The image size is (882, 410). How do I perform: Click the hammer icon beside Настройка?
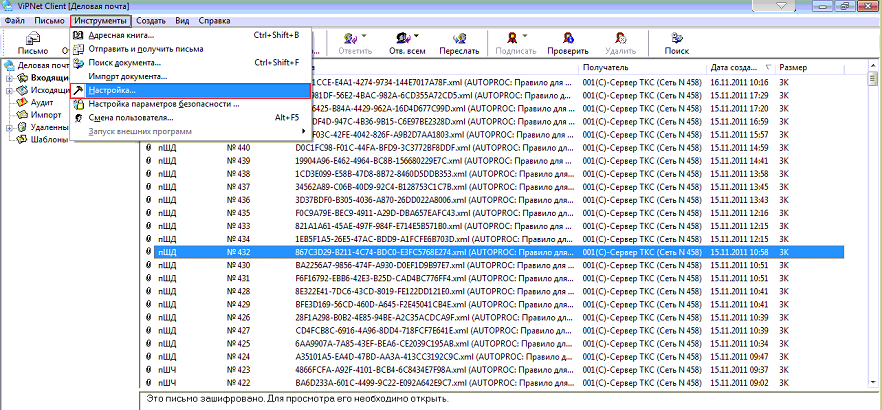[x=78, y=90]
